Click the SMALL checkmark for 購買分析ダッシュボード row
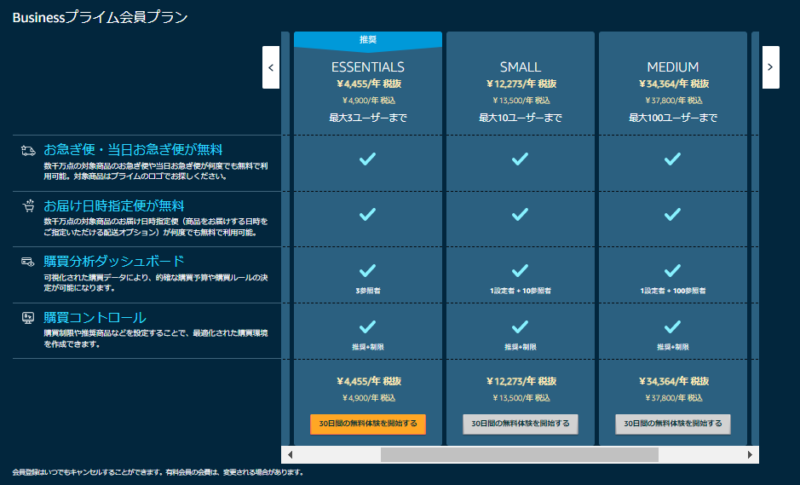Viewport: 800px width, 485px height. (520, 270)
